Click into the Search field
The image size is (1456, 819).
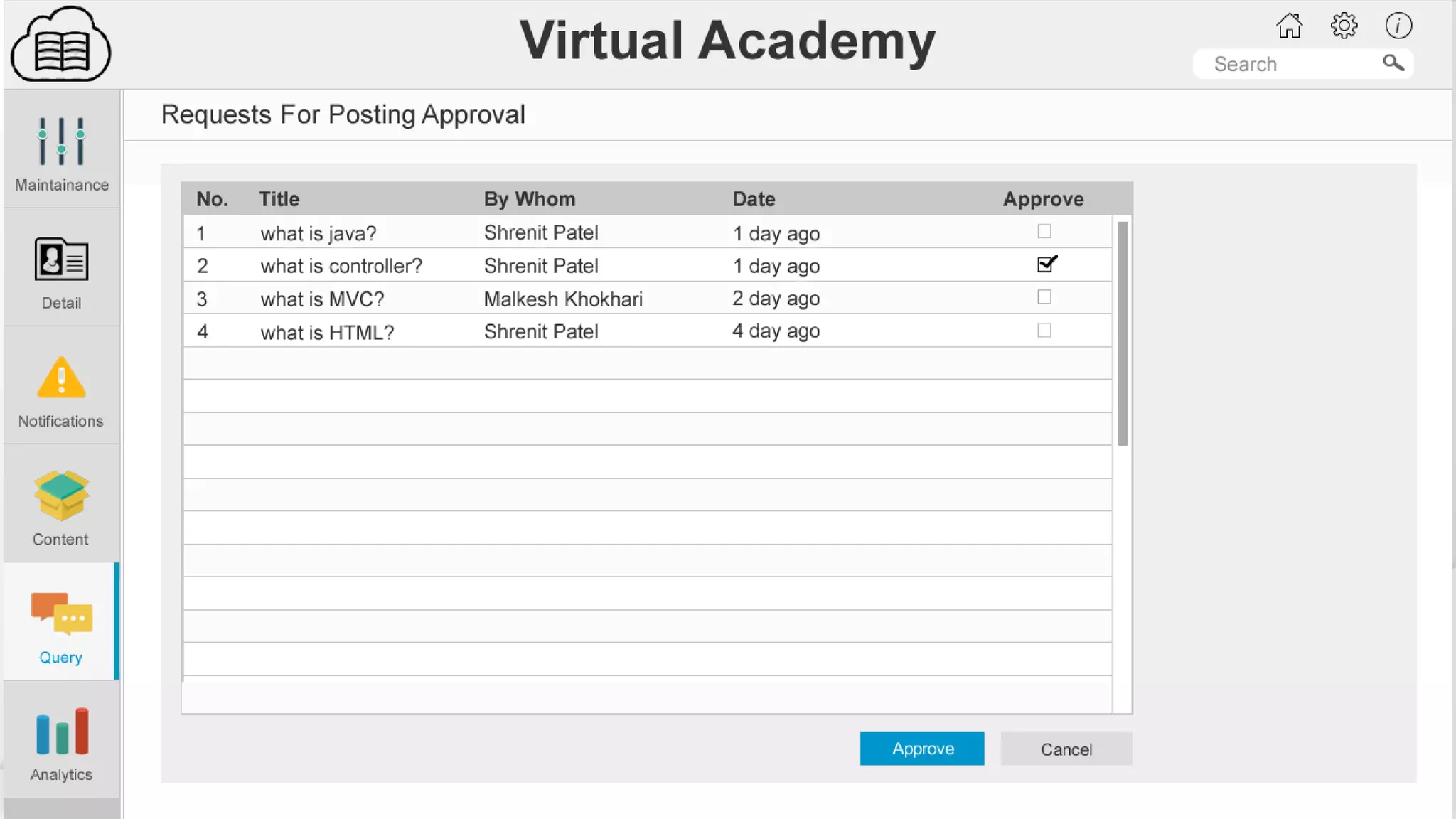click(1287, 64)
